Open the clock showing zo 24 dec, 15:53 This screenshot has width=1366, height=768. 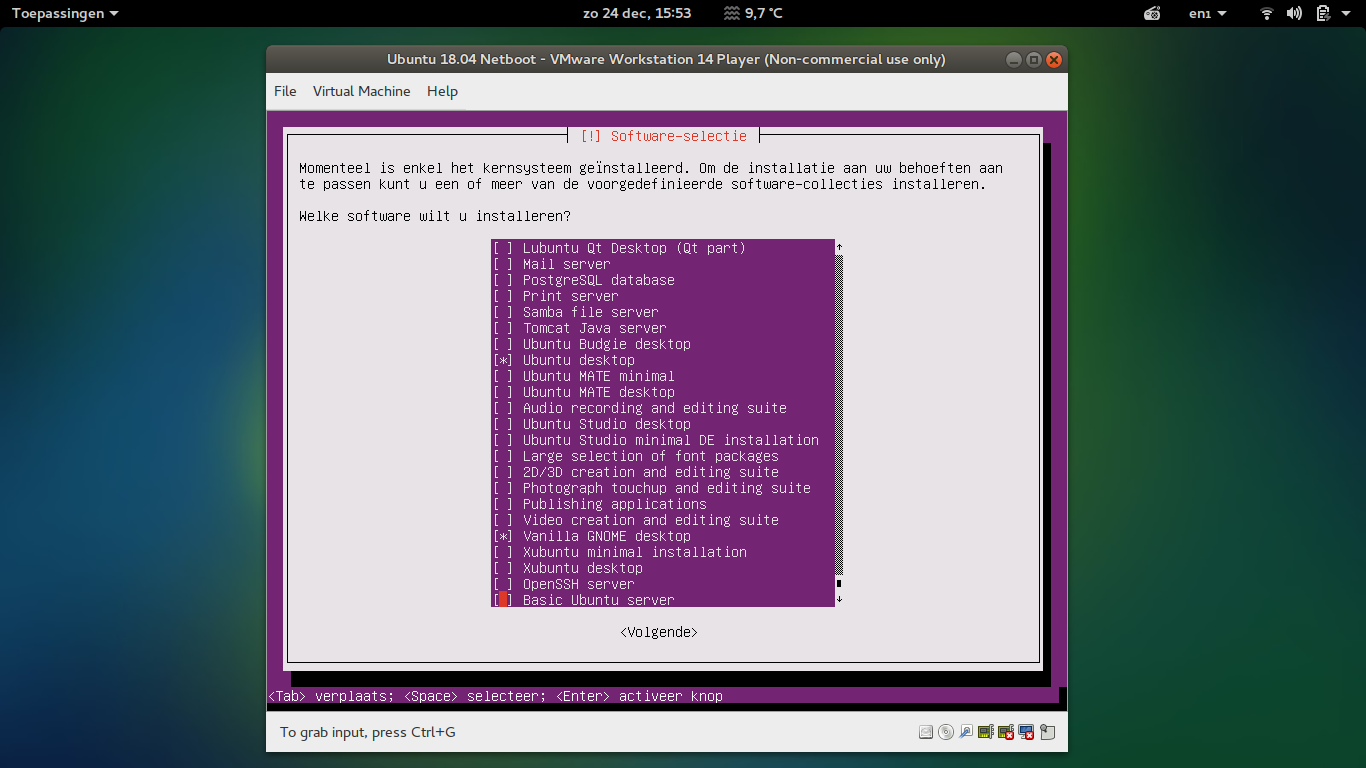tap(637, 13)
